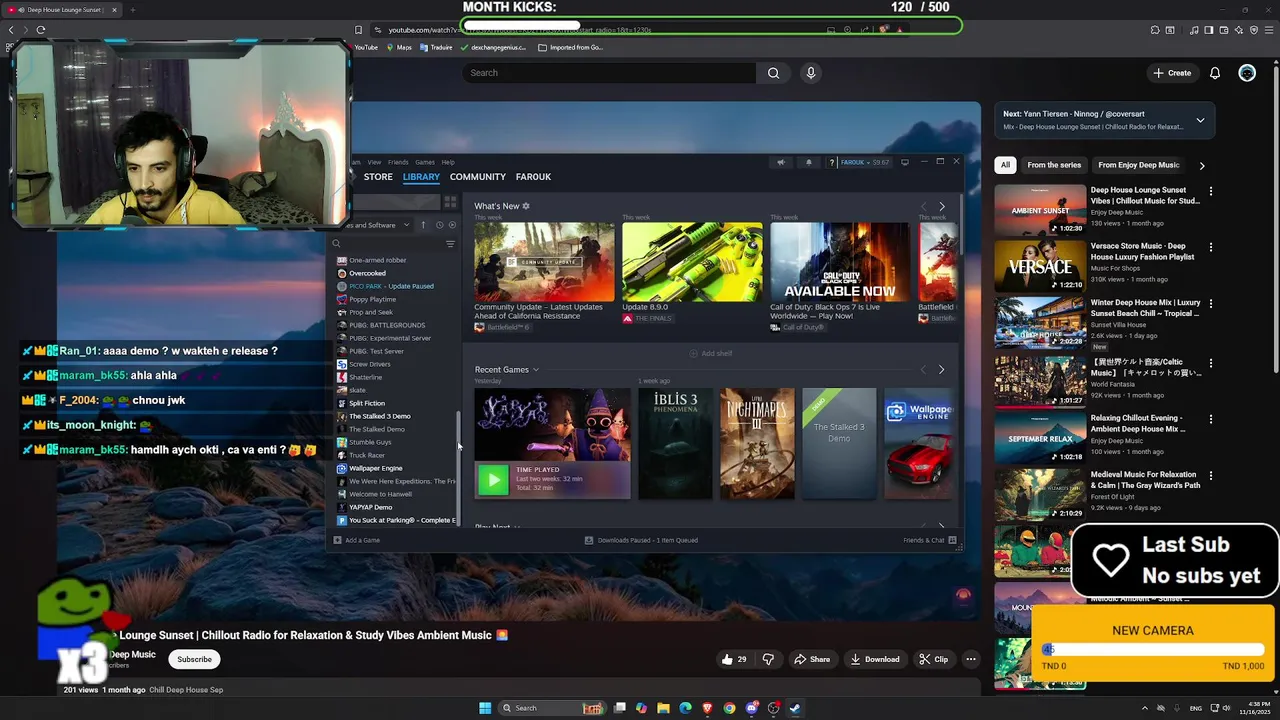Clip the YouTube video
The height and width of the screenshot is (720, 1280).
click(x=933, y=659)
